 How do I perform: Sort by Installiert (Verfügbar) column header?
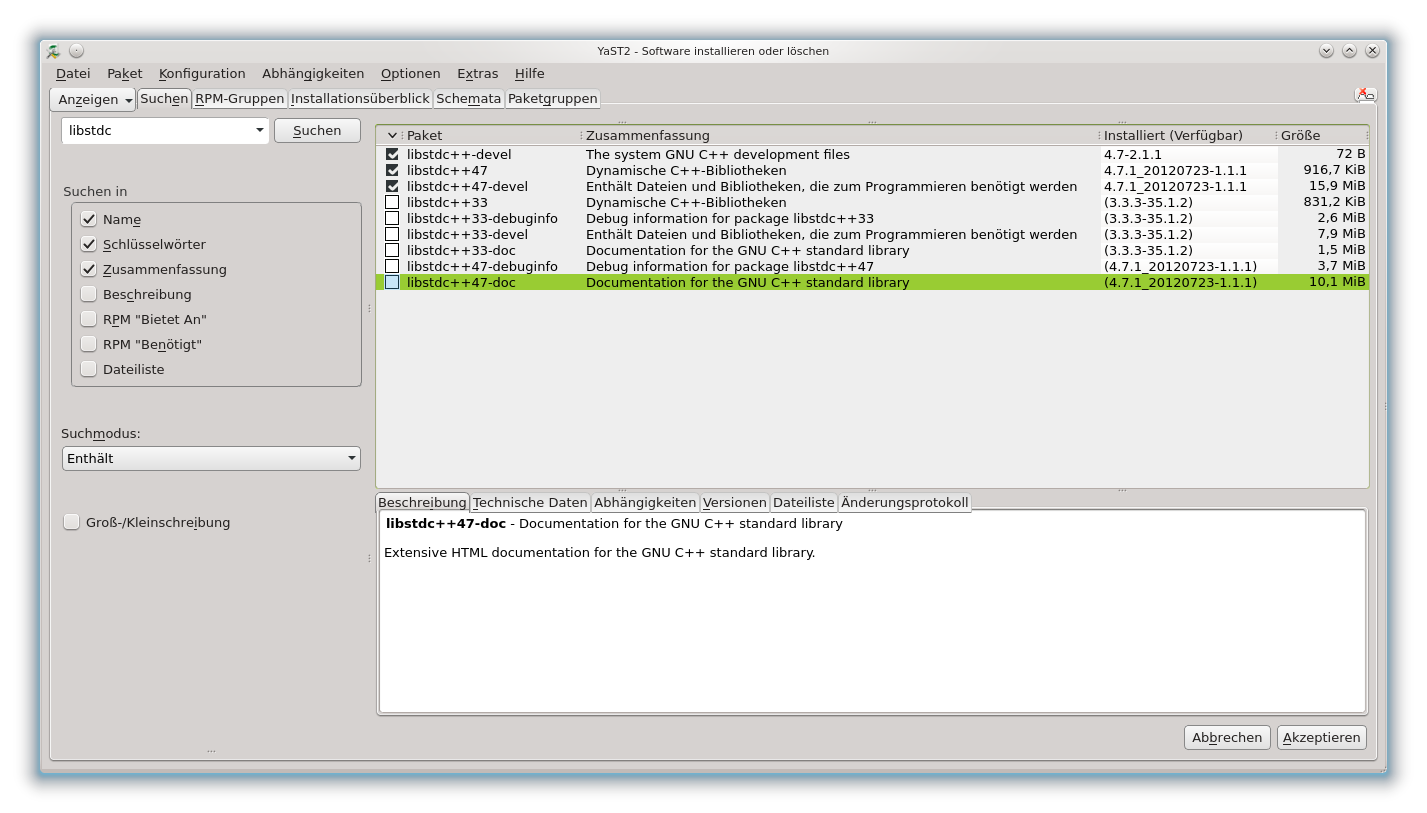[1187, 135]
